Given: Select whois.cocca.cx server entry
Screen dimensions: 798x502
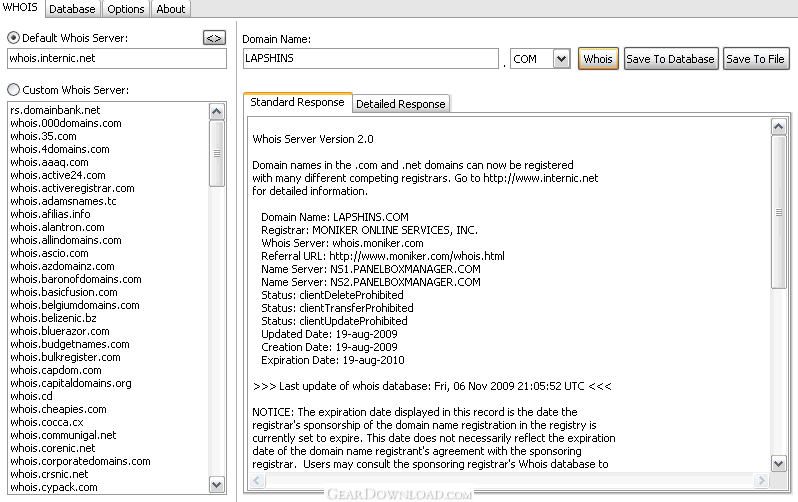Looking at the screenshot, I should (46, 422).
